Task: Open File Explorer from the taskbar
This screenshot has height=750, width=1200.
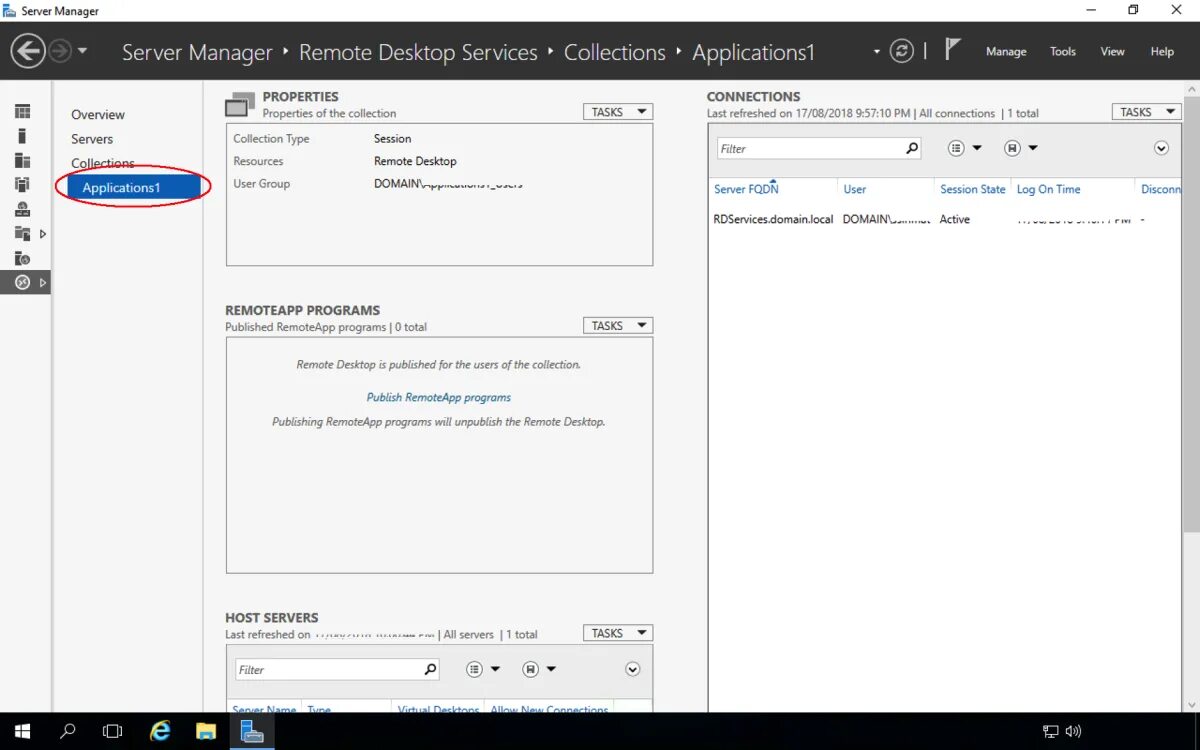Action: click(206, 731)
